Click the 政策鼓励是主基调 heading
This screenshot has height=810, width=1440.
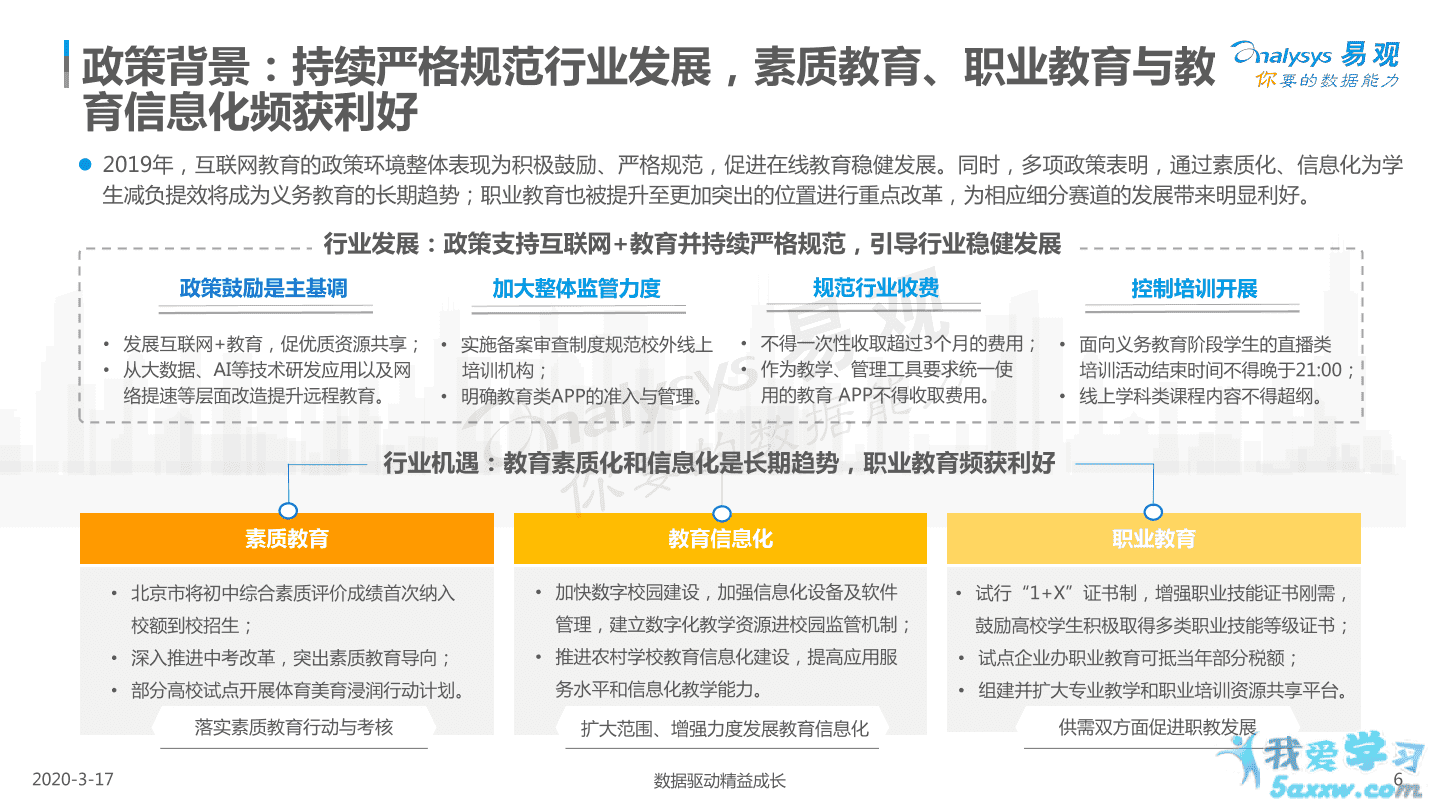[x=264, y=288]
